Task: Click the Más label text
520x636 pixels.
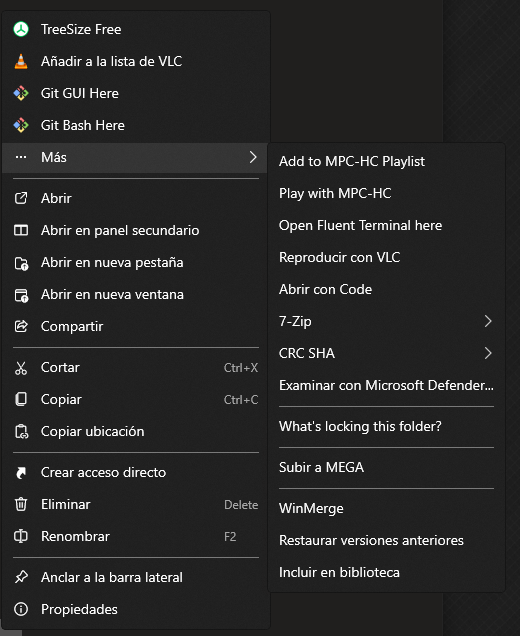Action: pos(54,157)
